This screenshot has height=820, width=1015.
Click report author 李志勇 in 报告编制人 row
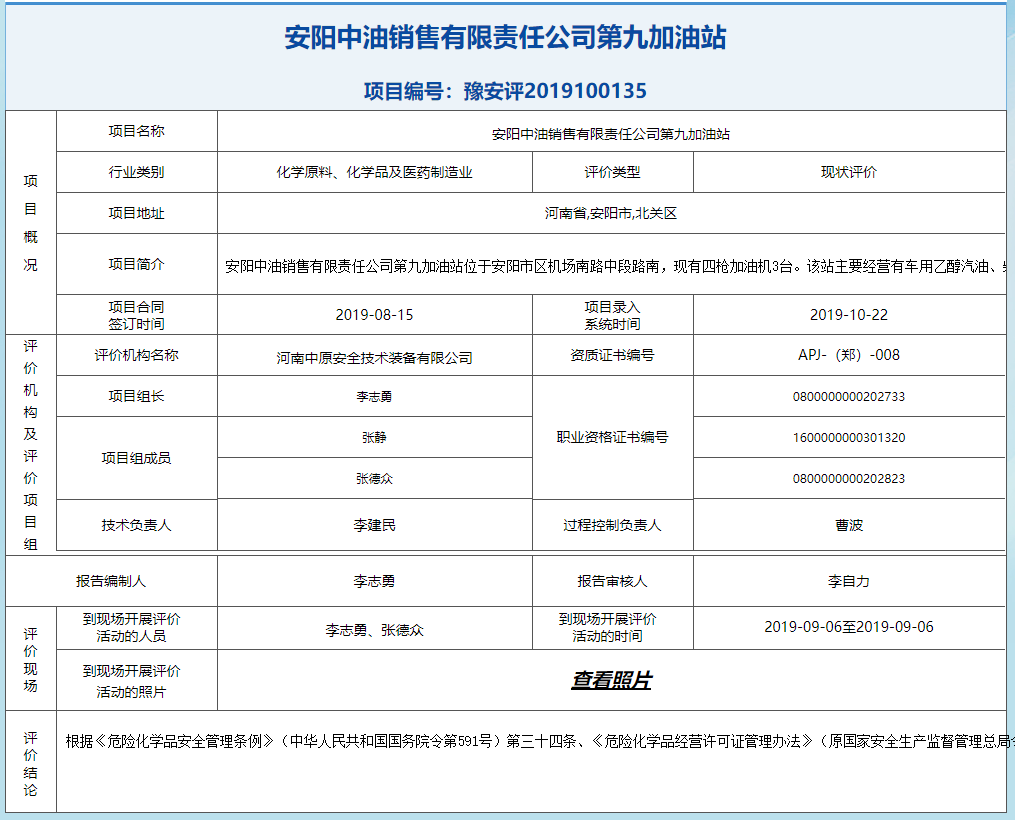375,581
